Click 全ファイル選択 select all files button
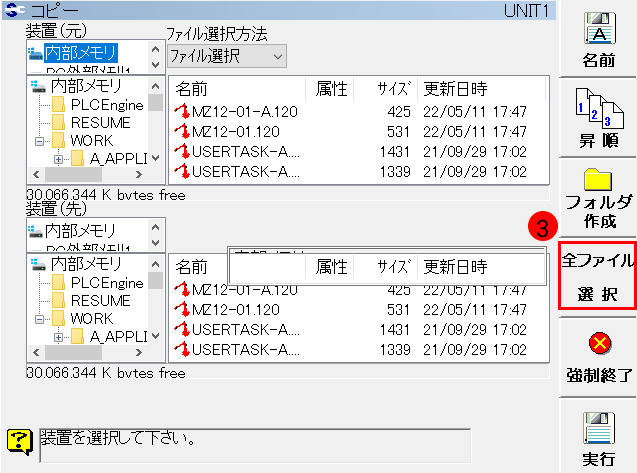This screenshot has height=473, width=637. [597, 276]
